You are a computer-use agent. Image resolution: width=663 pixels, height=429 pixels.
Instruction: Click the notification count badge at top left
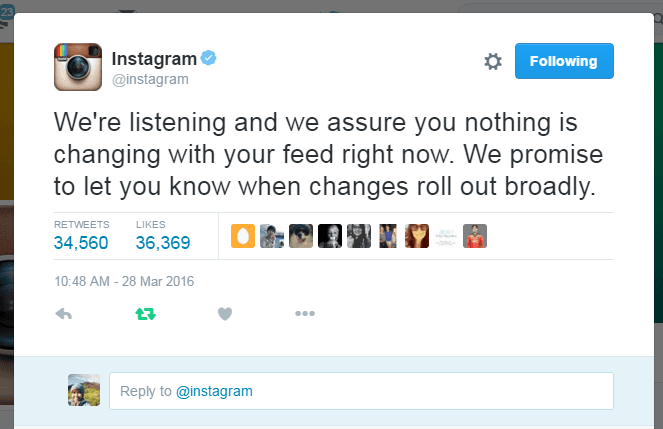click(7, 12)
